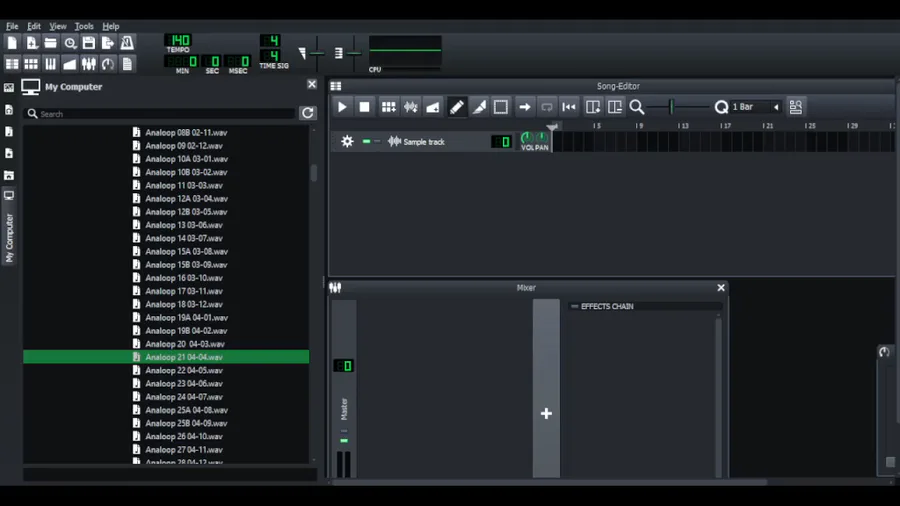Play the song in Song-Editor
The width and height of the screenshot is (900, 506).
(x=342, y=107)
